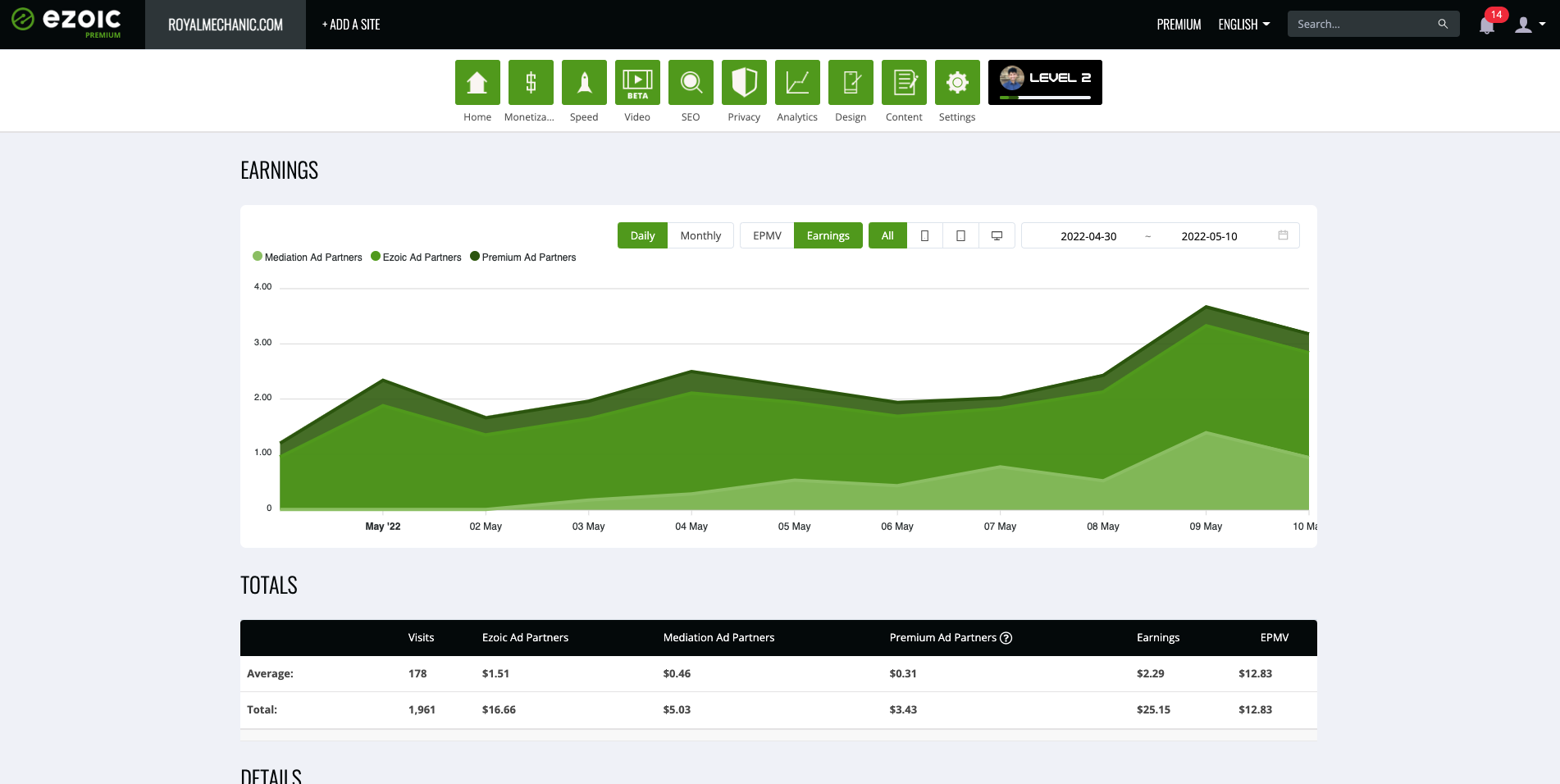Viewport: 1560px width, 784px height.
Task: Click the EPMV column header
Action: click(1275, 637)
